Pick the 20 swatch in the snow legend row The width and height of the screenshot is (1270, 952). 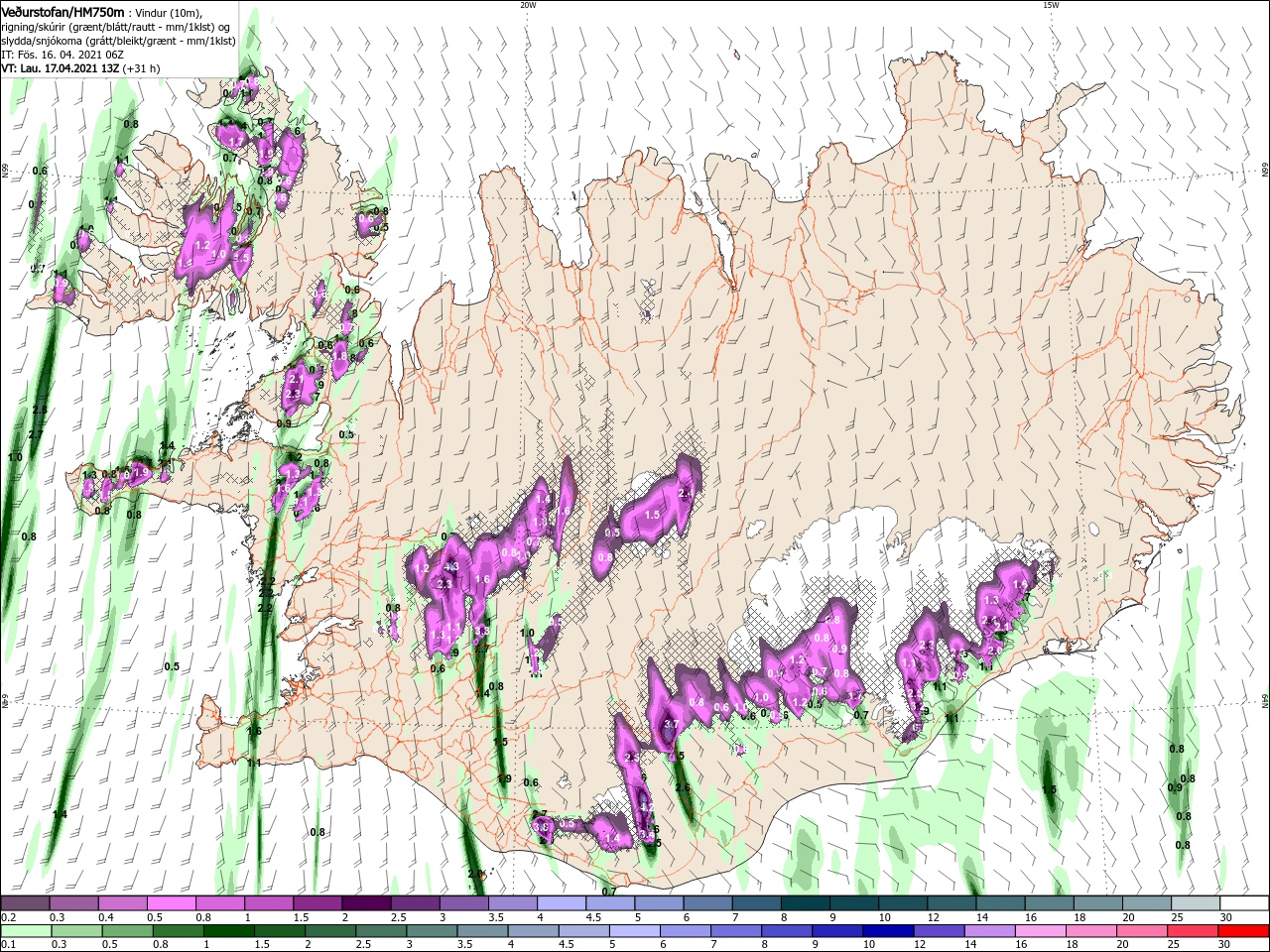[1146, 903]
